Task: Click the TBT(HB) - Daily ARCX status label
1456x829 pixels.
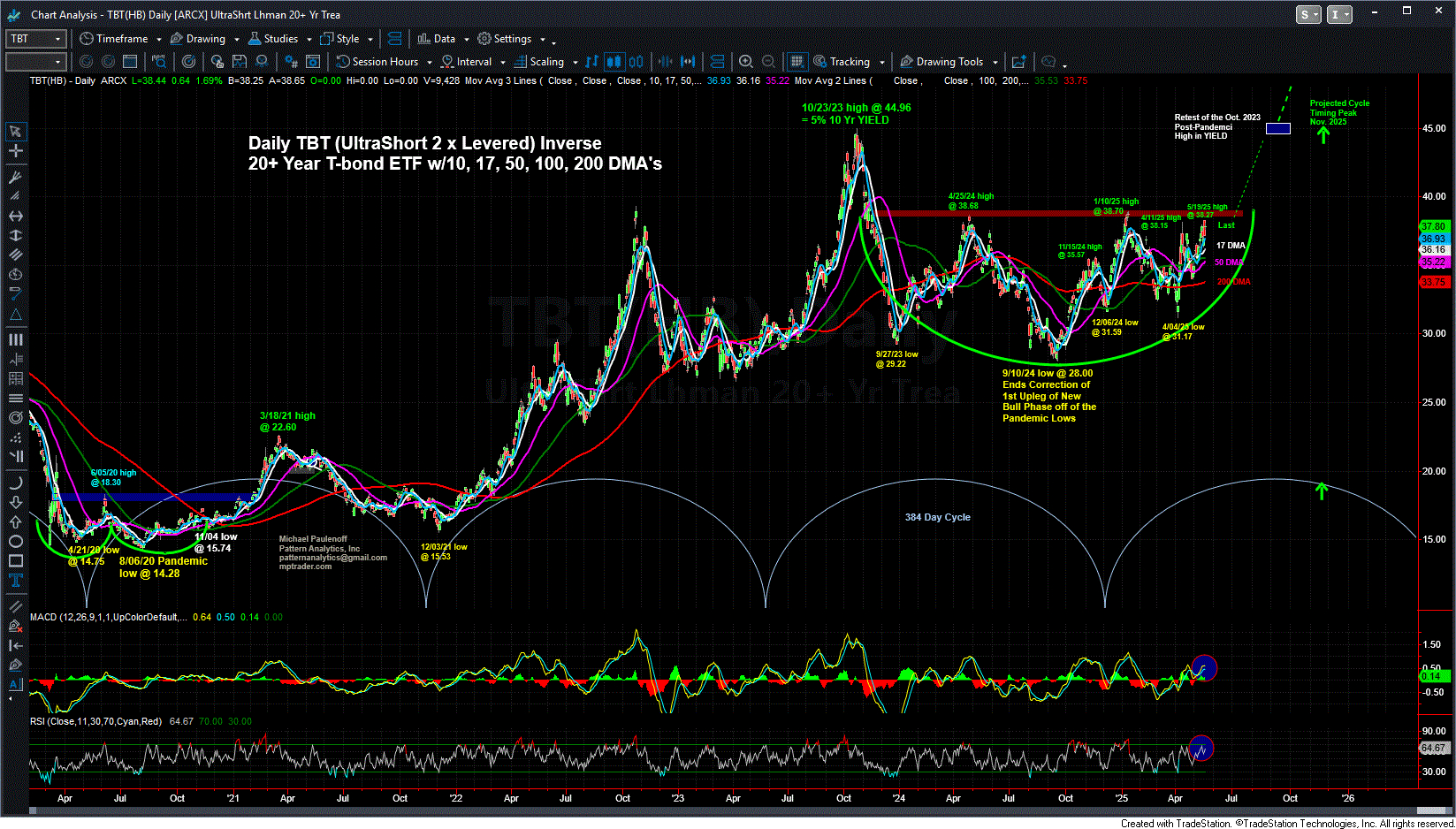Action: tap(78, 80)
